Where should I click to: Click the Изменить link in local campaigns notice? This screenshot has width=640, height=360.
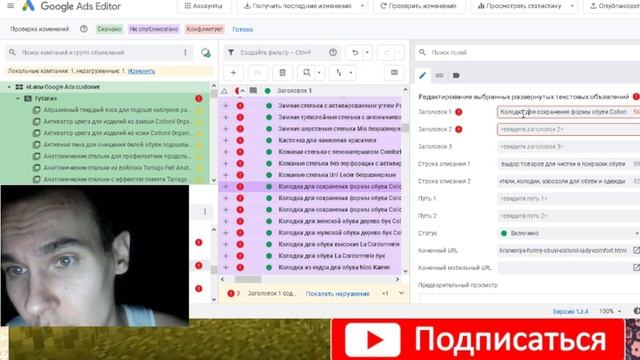(141, 71)
